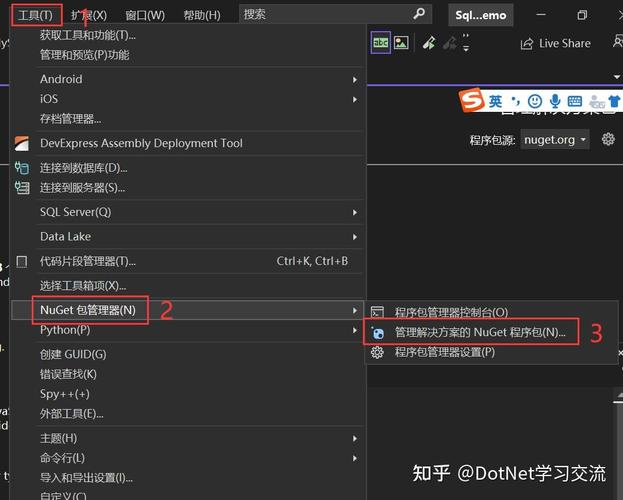This screenshot has height=500, width=623.
Task: Click the gear icon beside nuget.org
Action: 608,139
